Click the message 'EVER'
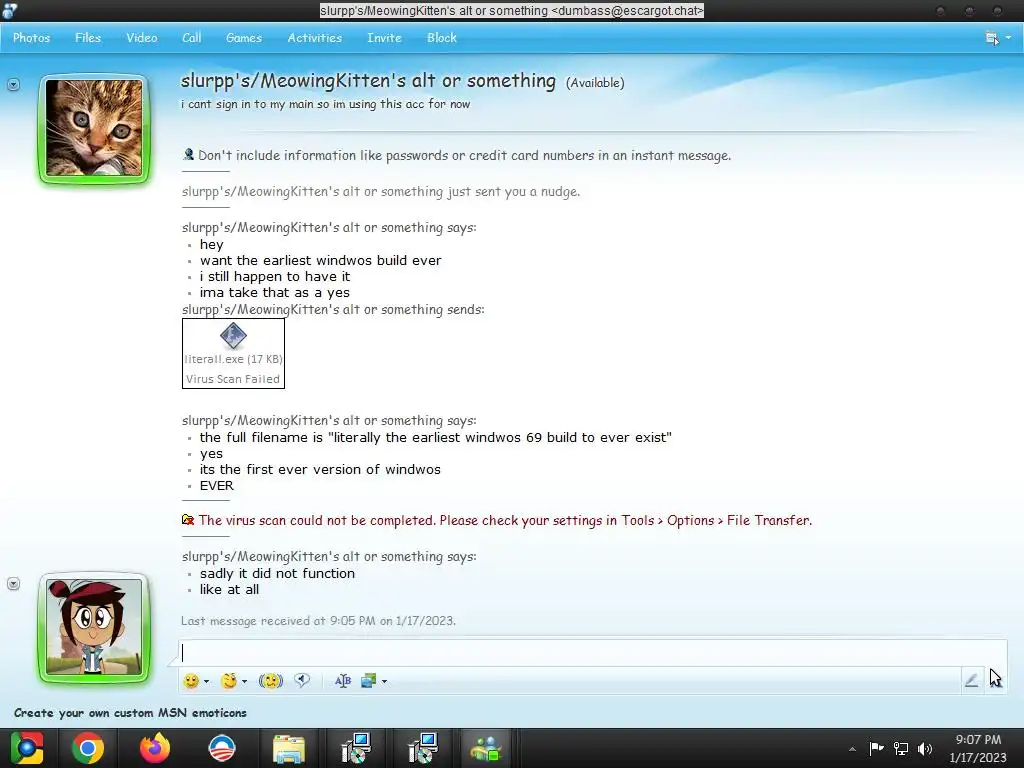This screenshot has width=1024, height=768. (217, 485)
